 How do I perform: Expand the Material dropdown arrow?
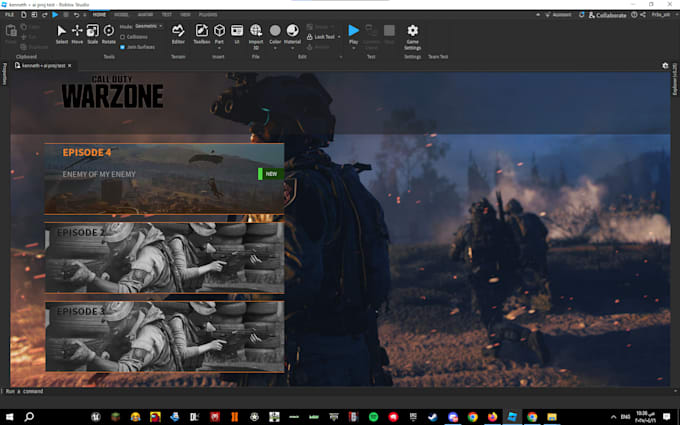click(x=292, y=48)
